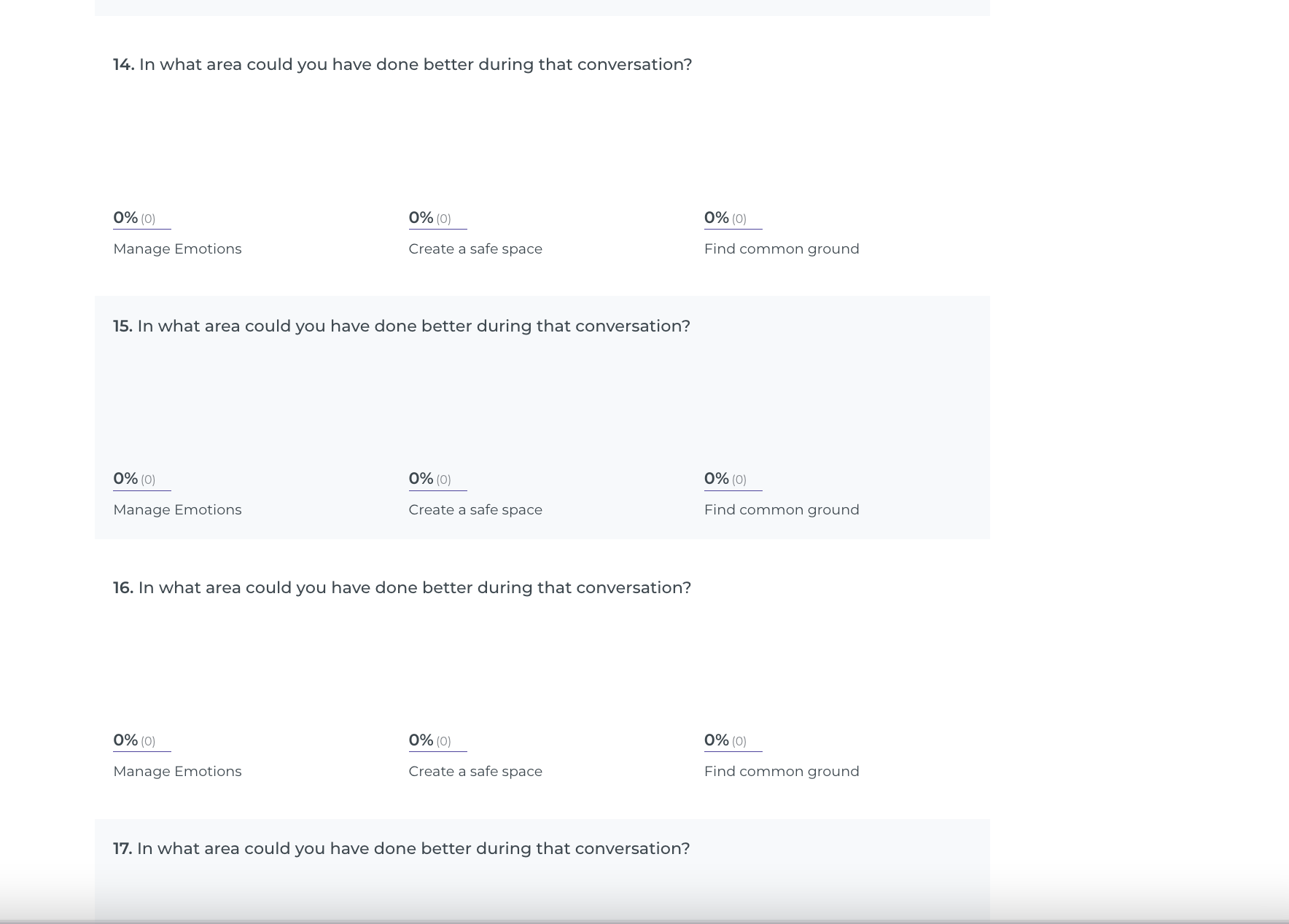Image resolution: width=1289 pixels, height=924 pixels.
Task: Click Find common ground 0% in question 15
Action: coord(717,479)
